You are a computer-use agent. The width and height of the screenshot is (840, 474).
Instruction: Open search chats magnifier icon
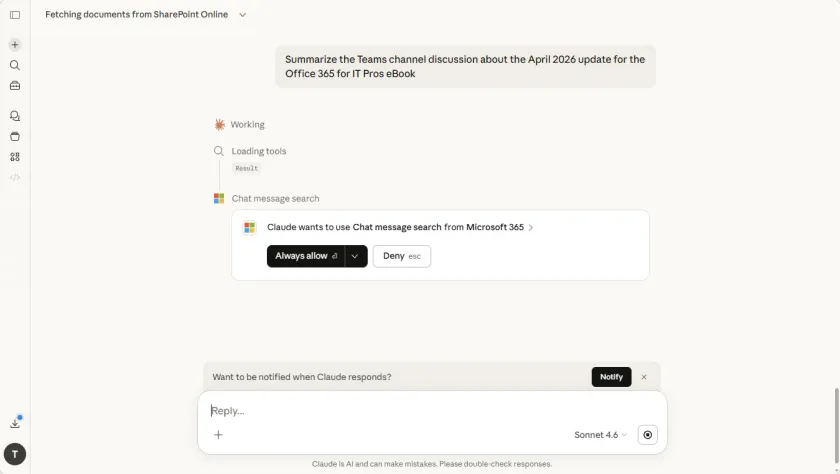15,65
